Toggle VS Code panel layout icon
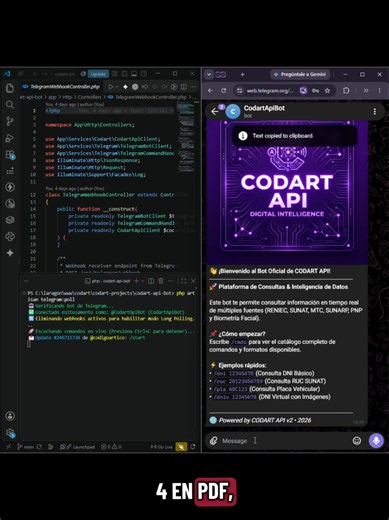Viewport: 389px width, 520px height. click(x=134, y=74)
